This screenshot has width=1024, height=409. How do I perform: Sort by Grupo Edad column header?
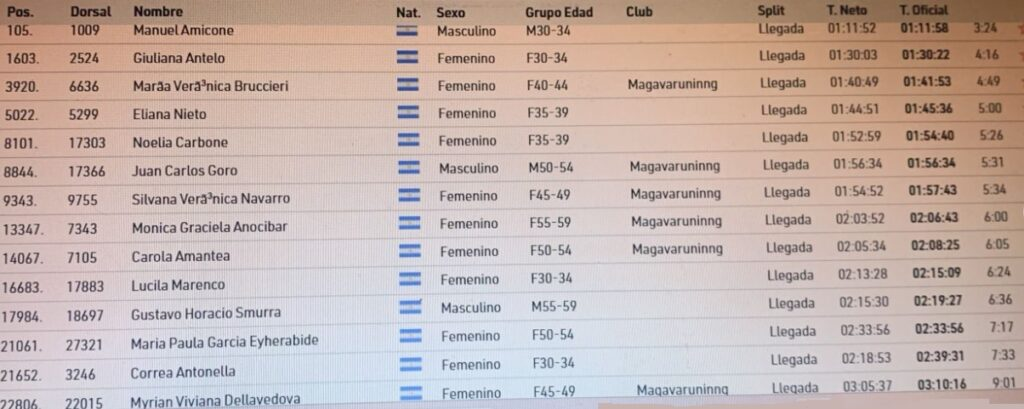(x=559, y=12)
